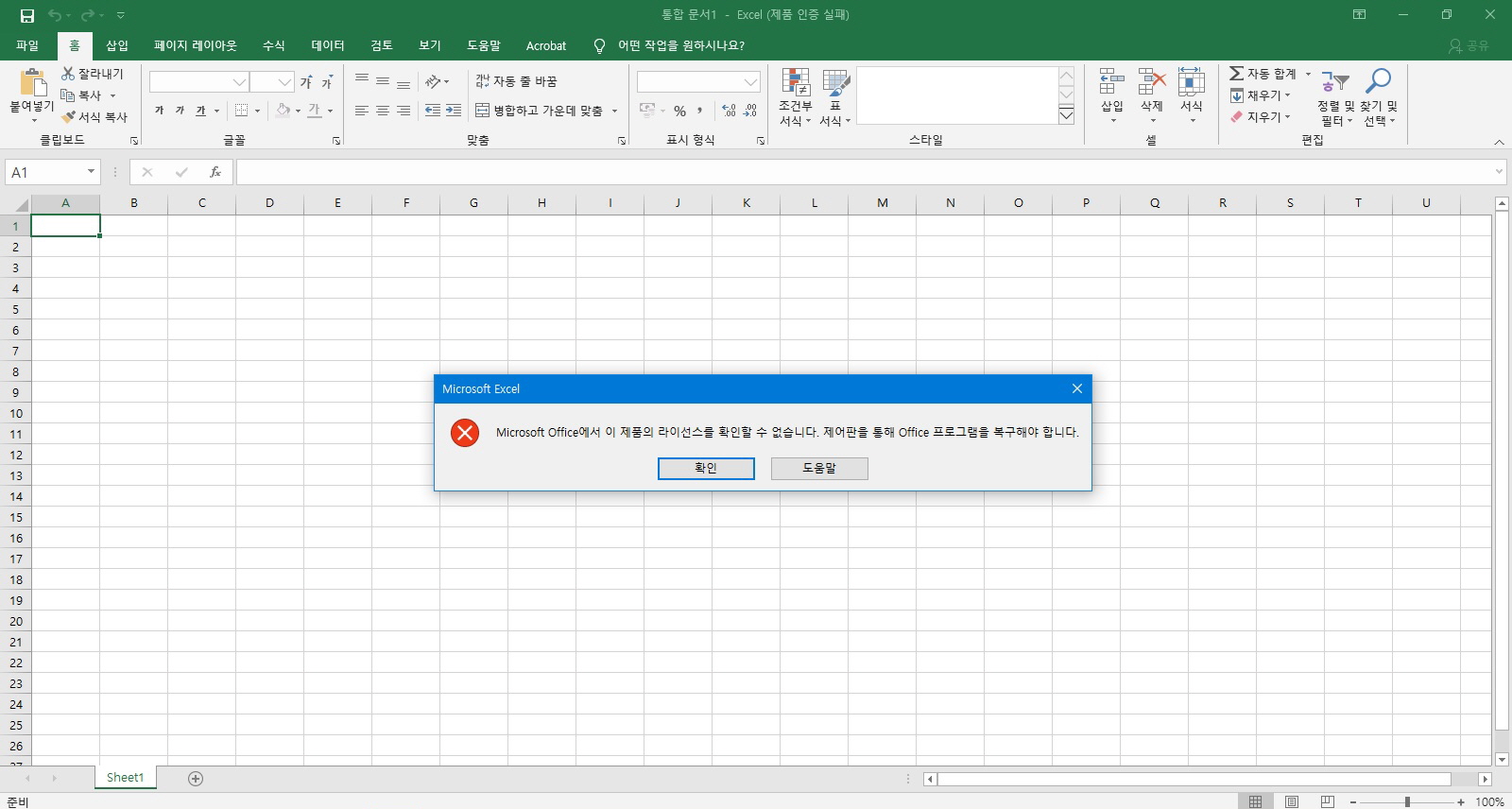Click the font color swatch
Viewport: 1512px width, 809px height.
coord(315,111)
